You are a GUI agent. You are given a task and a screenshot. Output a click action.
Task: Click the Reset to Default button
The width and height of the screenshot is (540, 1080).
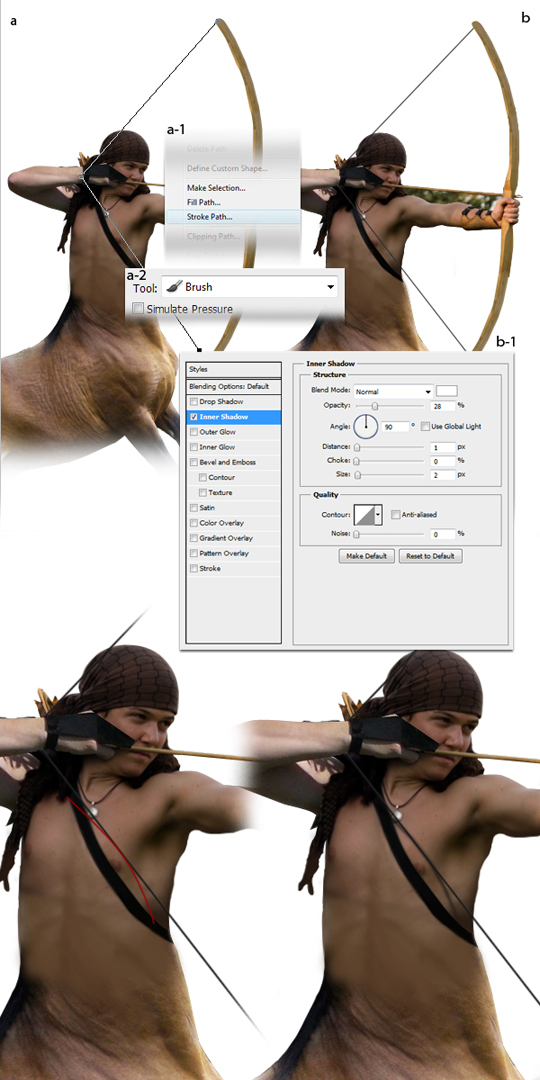click(430, 556)
